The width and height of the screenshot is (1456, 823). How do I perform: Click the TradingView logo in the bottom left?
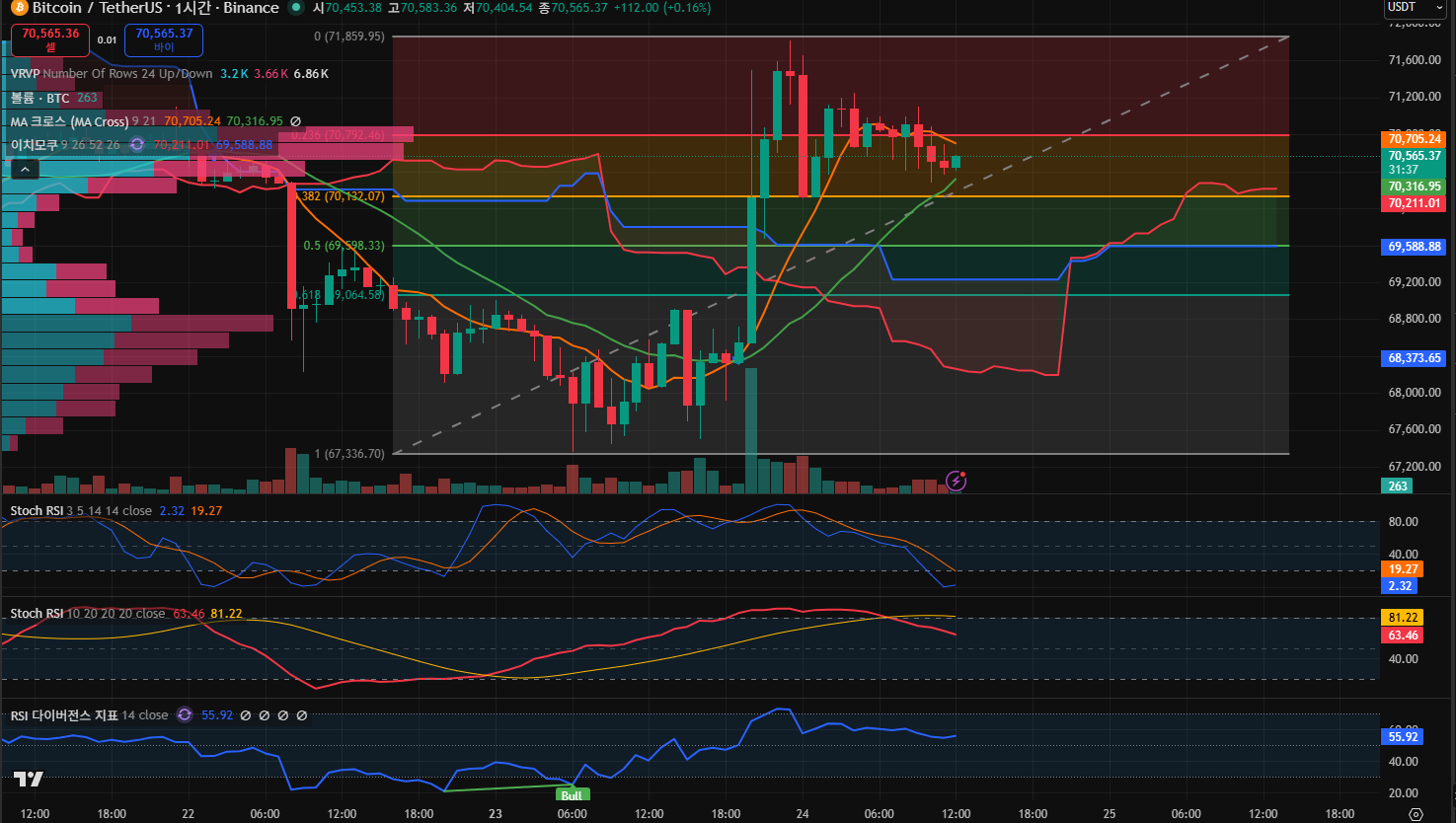point(29,780)
